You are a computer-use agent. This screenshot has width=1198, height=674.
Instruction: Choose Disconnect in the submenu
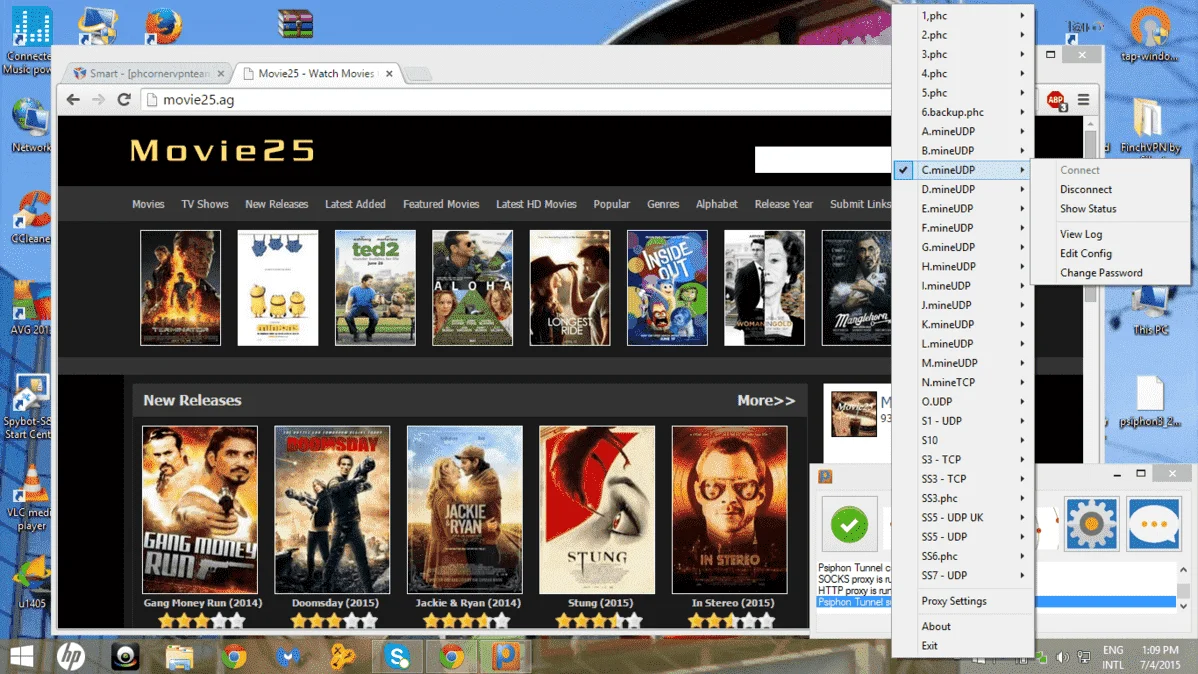pyautogui.click(x=1110, y=190)
